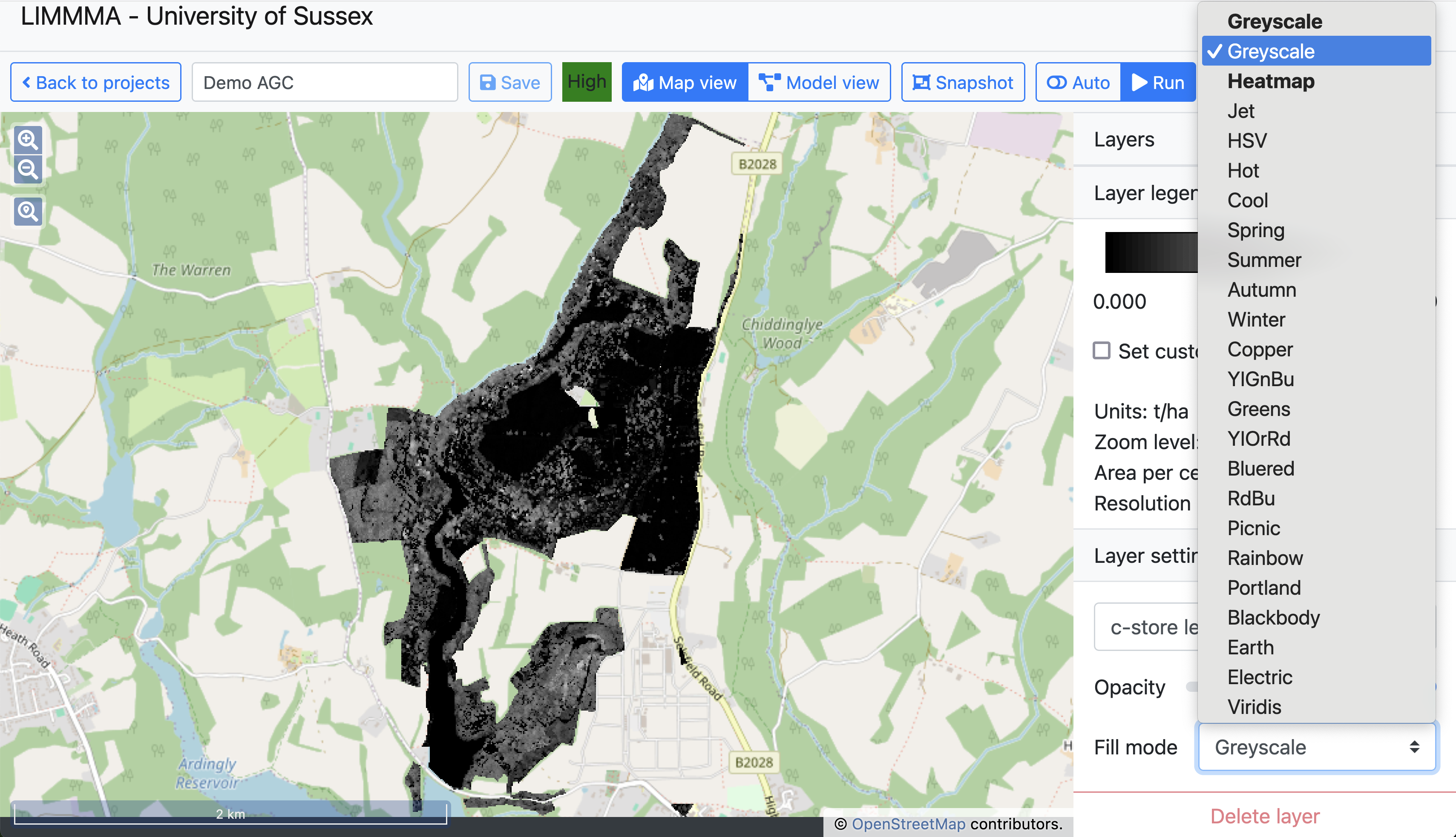Click the Snapshot button

tap(963, 83)
